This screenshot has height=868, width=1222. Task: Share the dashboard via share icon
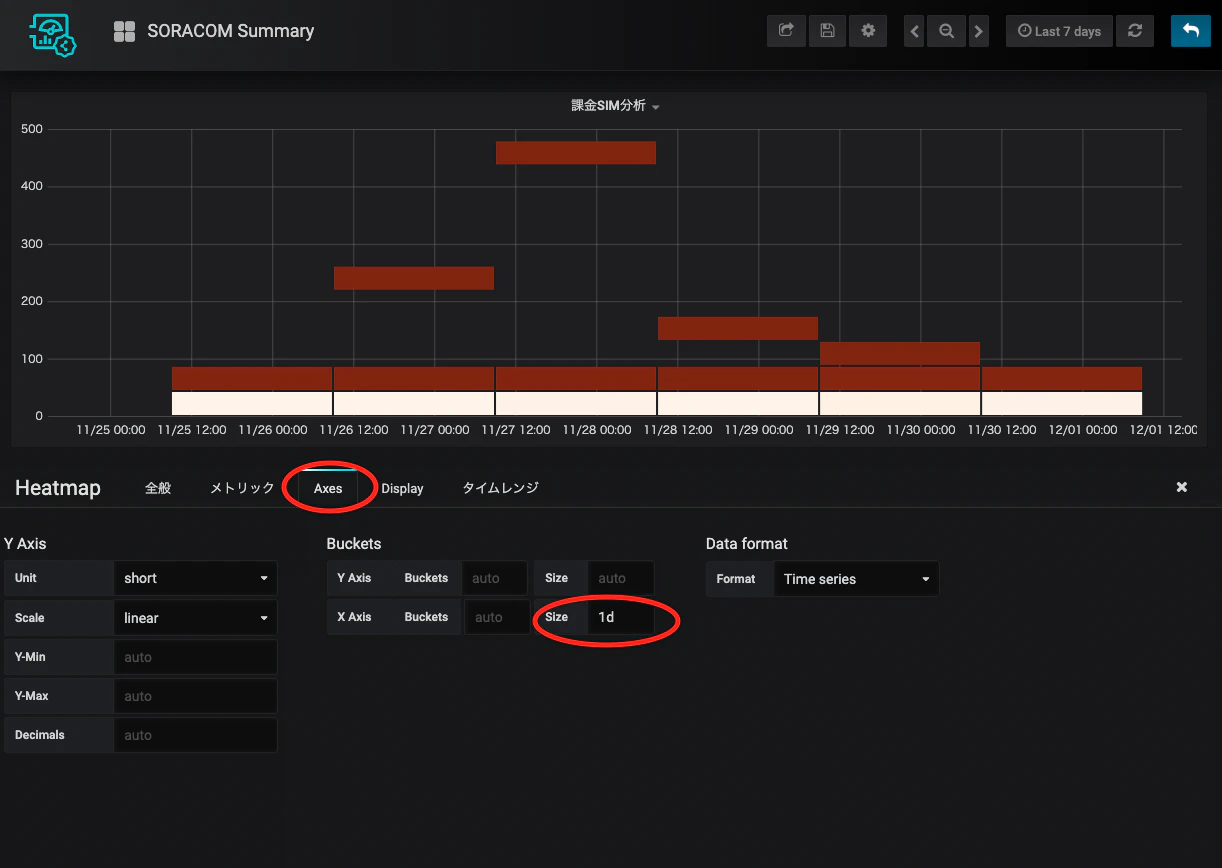click(786, 31)
